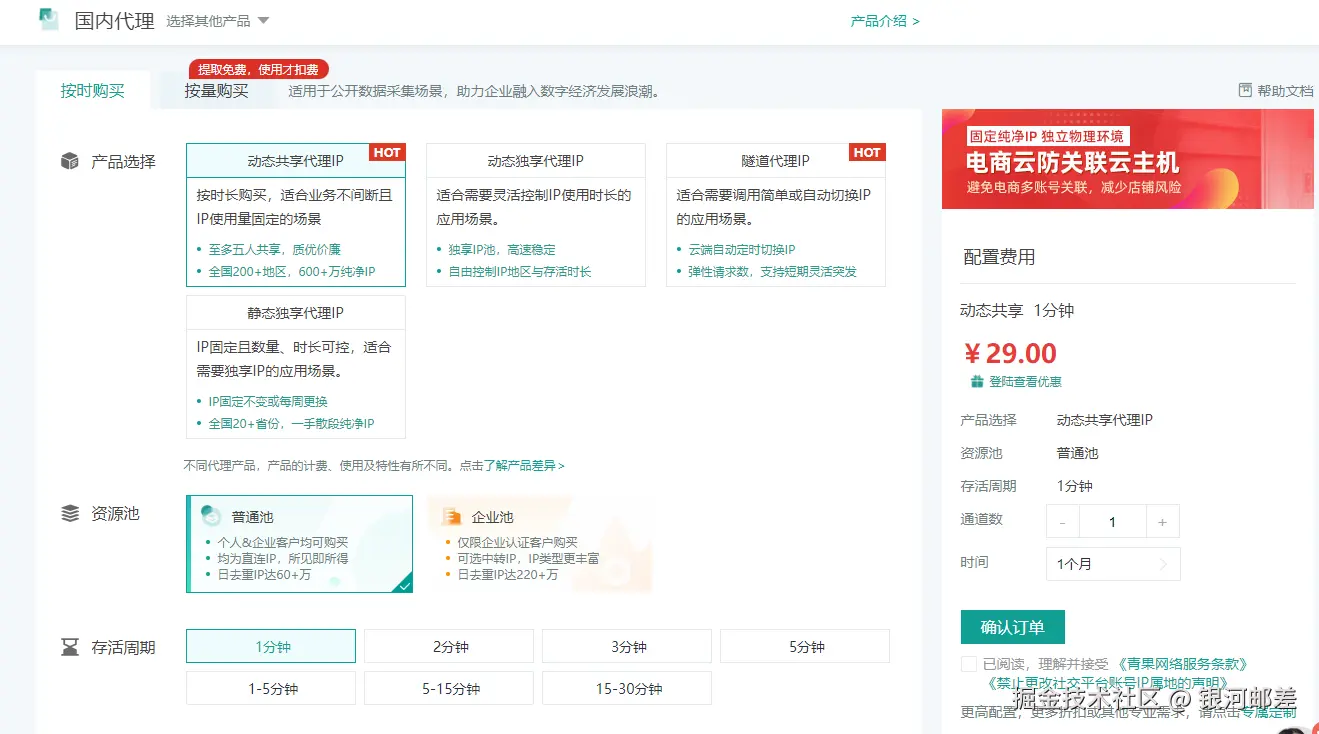This screenshot has height=734, width=1319.
Task: Click the 提取免费，使用才扣费 badge
Action: point(258,69)
